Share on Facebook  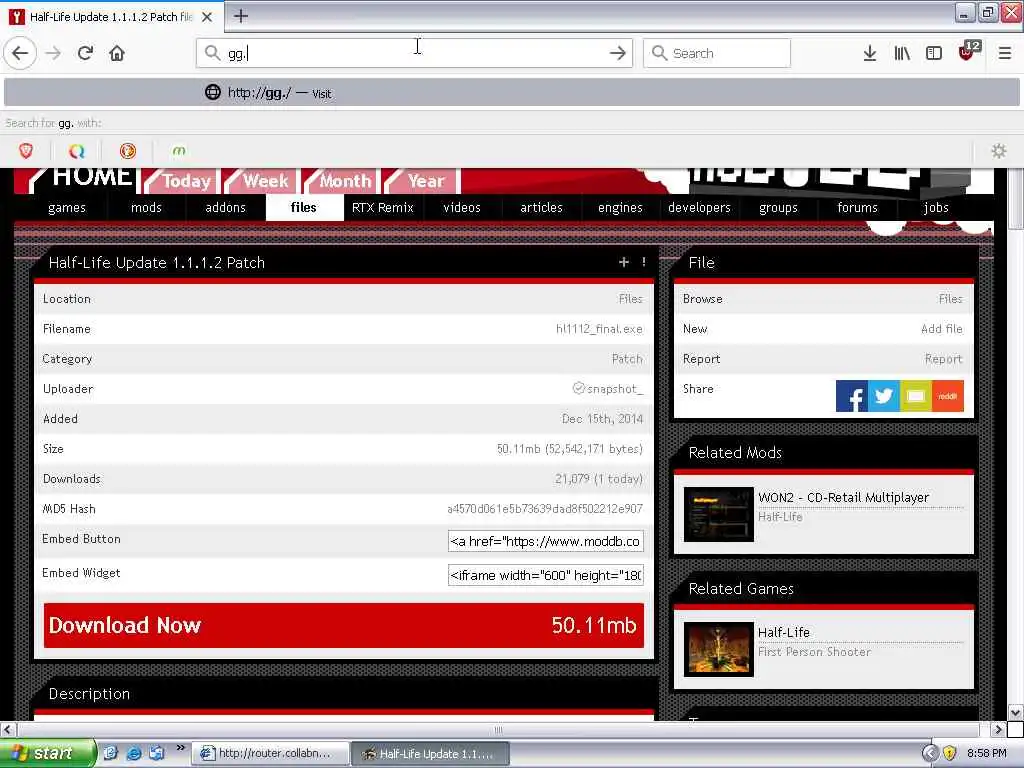click(x=852, y=396)
